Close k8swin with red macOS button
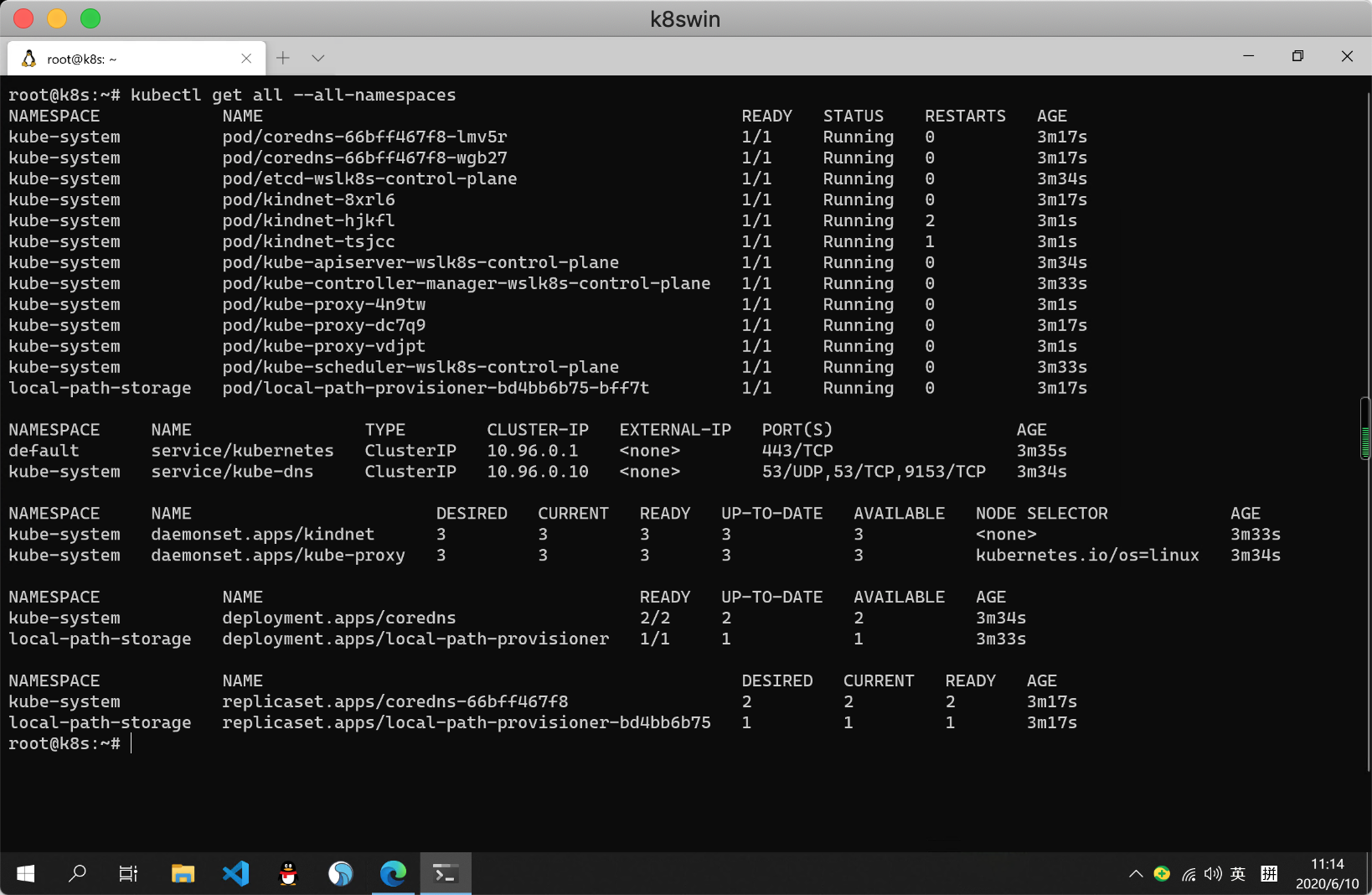 tap(23, 18)
